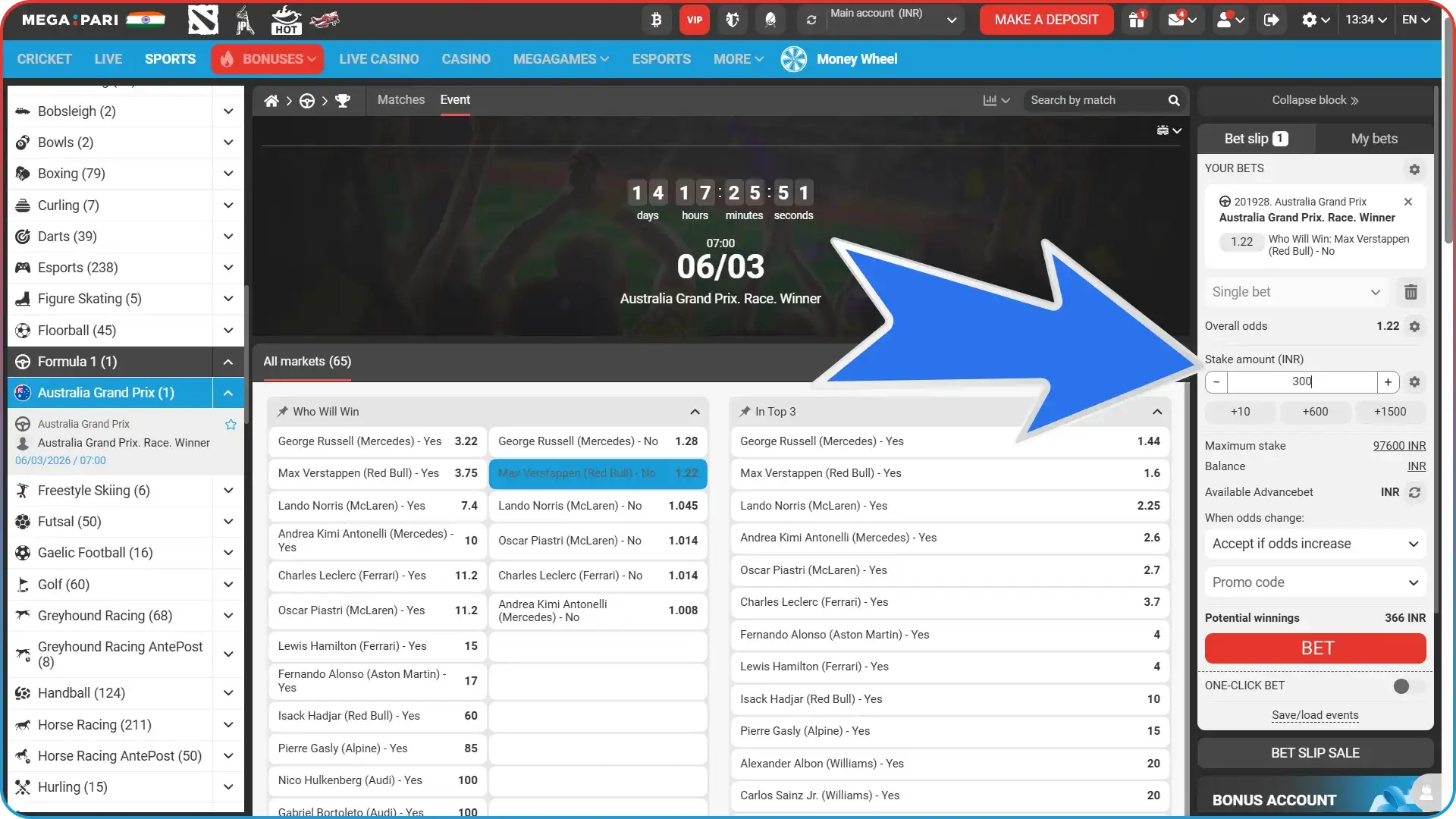Click the Save/load events link
This screenshot has width=1456, height=819.
[x=1315, y=715]
